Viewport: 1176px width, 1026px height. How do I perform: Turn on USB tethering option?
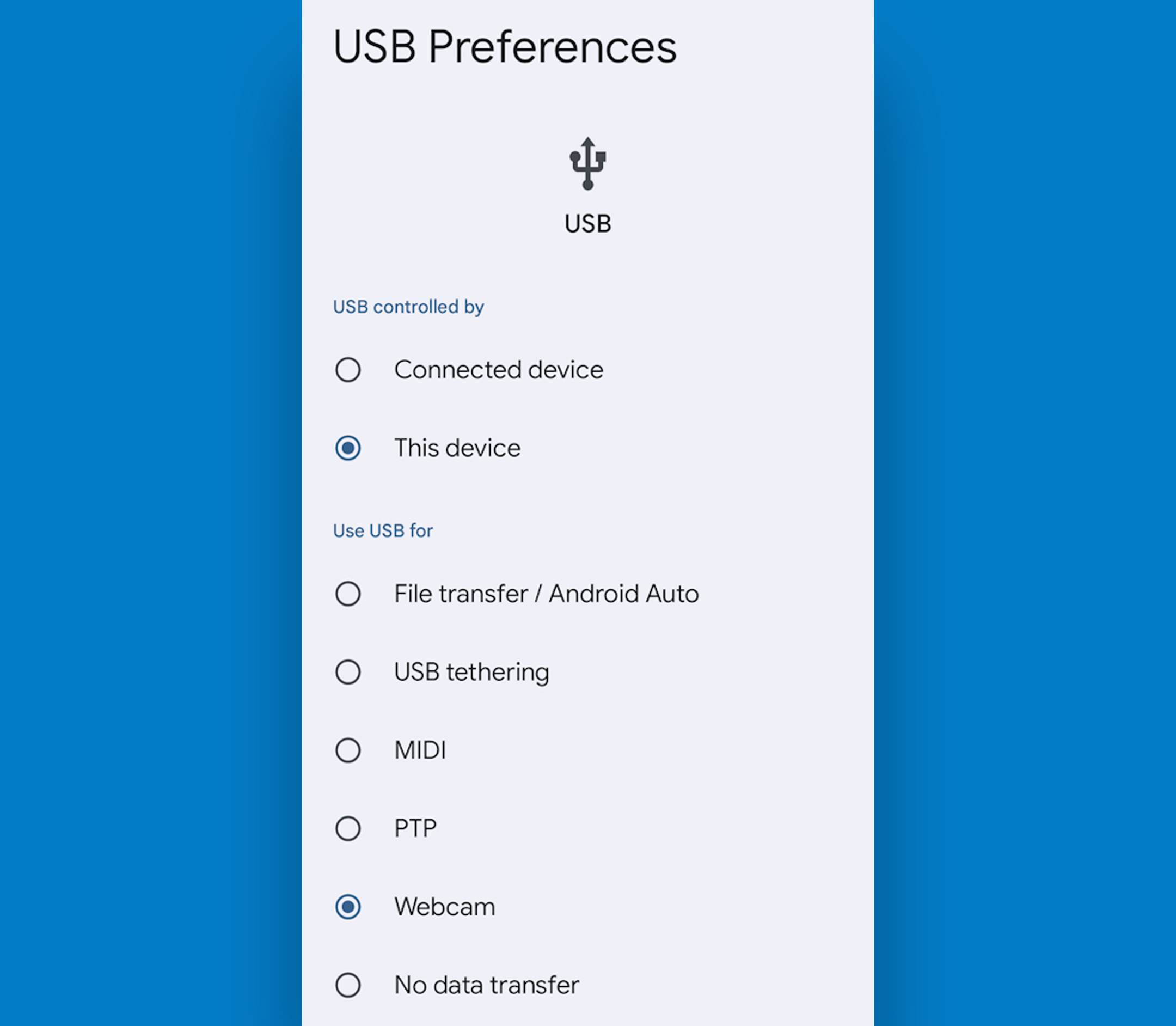coord(348,672)
